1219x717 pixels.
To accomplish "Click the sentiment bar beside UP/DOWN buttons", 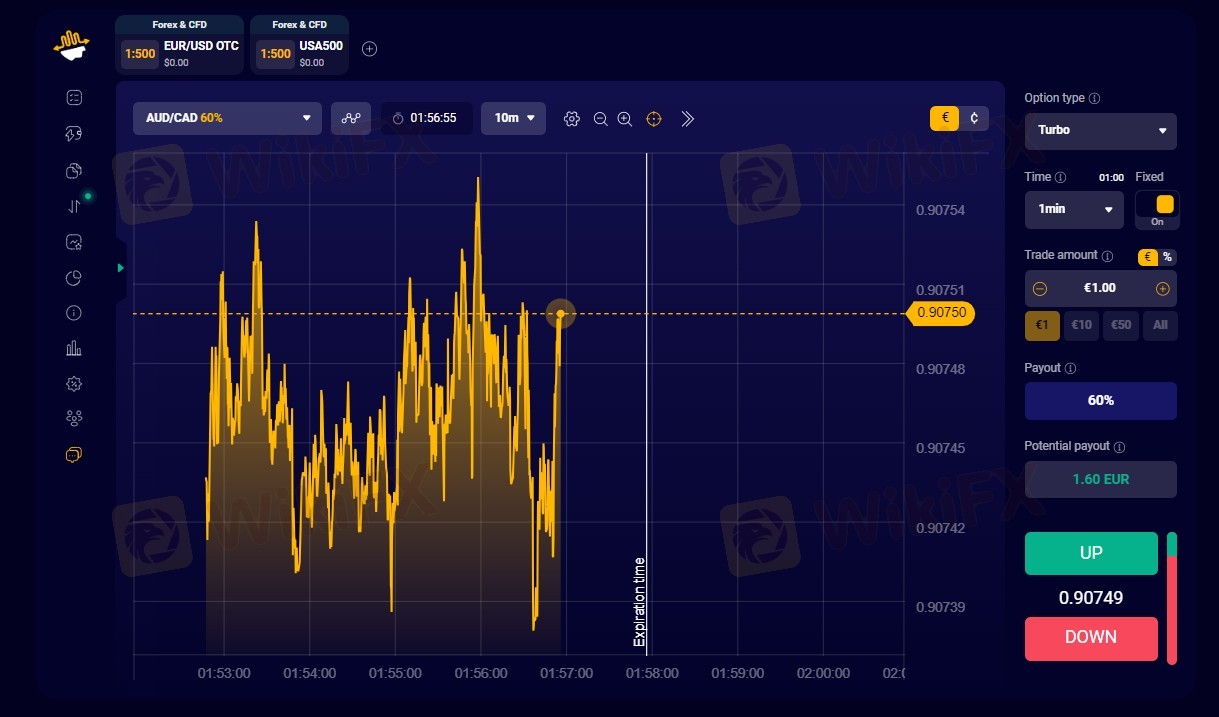I will click(1172, 598).
